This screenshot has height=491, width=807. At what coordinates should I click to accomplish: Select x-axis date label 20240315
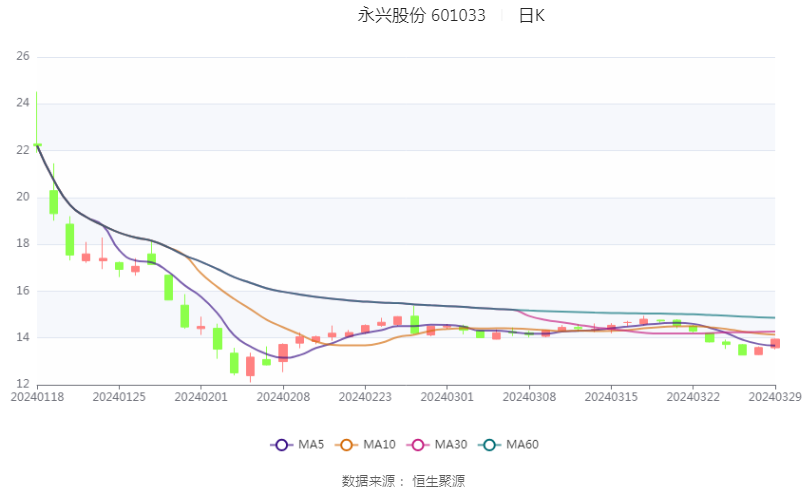coord(611,397)
